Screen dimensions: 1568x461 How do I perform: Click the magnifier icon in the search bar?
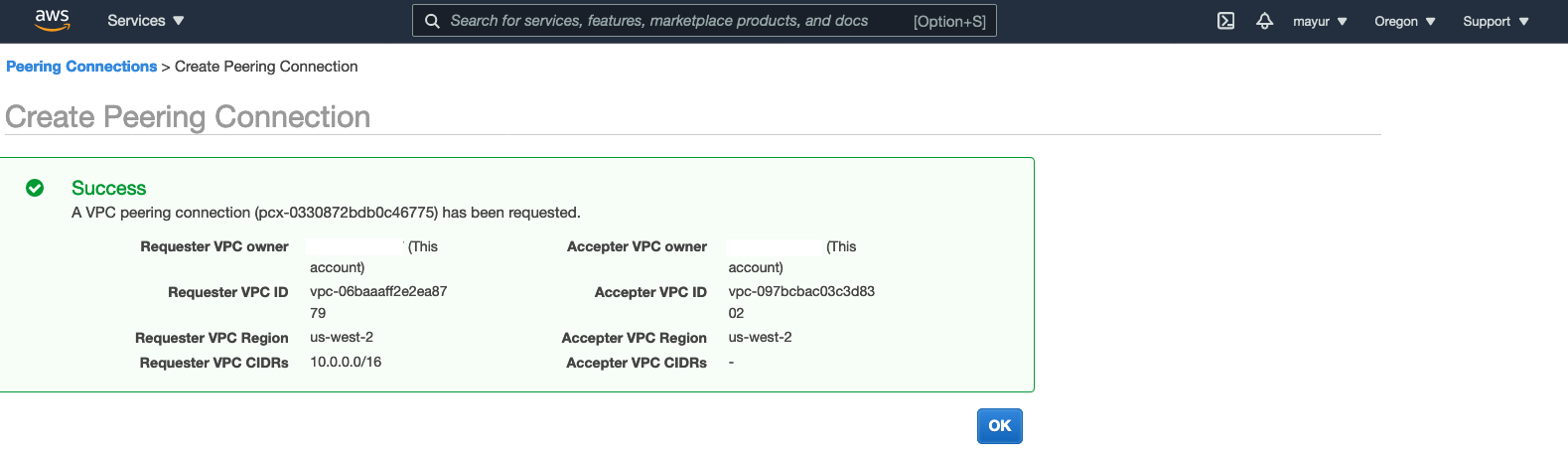(x=432, y=21)
